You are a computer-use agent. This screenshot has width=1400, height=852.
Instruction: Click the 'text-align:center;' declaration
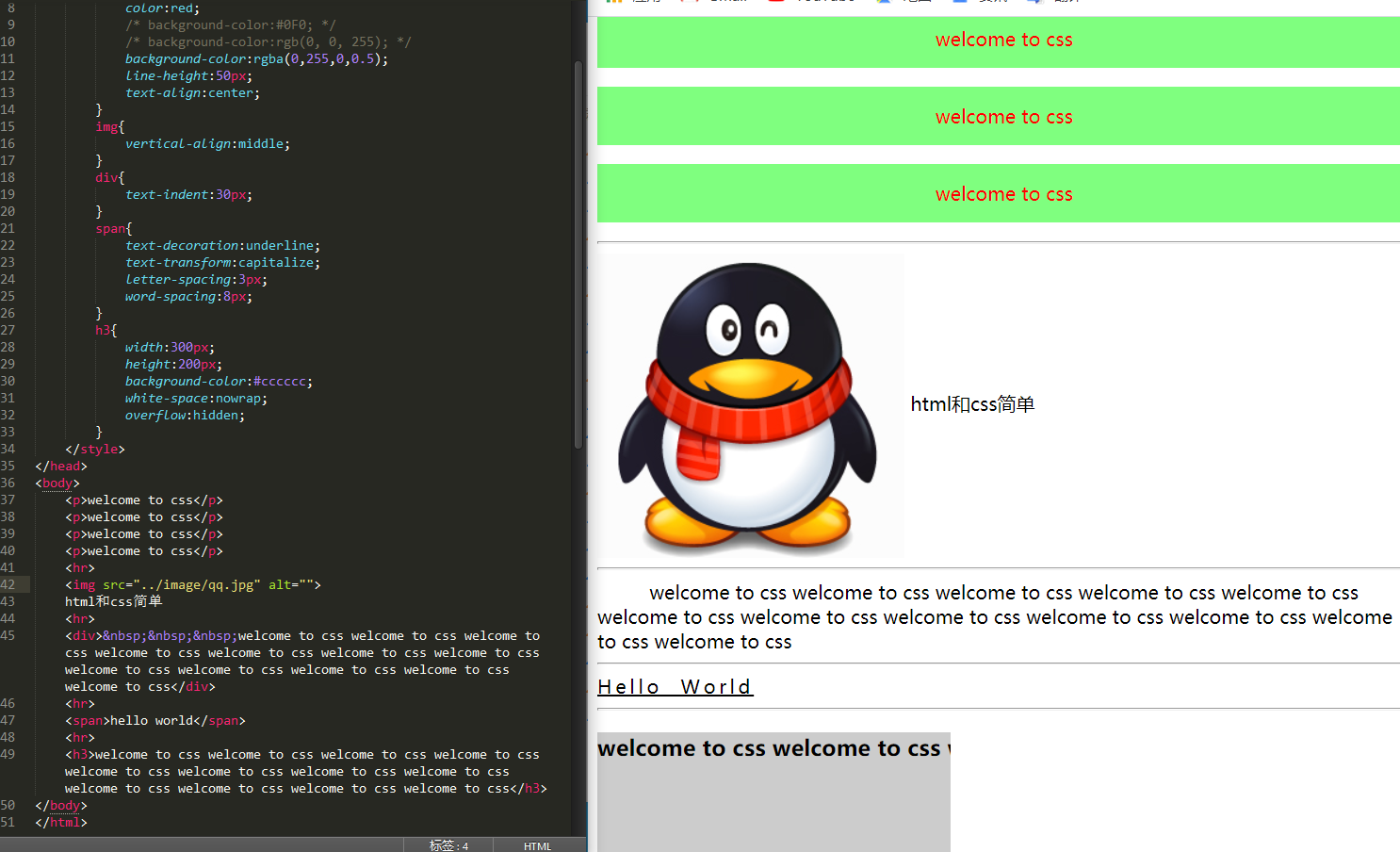192,93
